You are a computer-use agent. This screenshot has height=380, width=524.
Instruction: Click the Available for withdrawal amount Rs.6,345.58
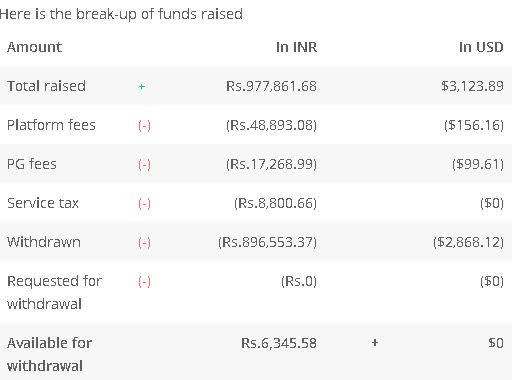(x=279, y=343)
